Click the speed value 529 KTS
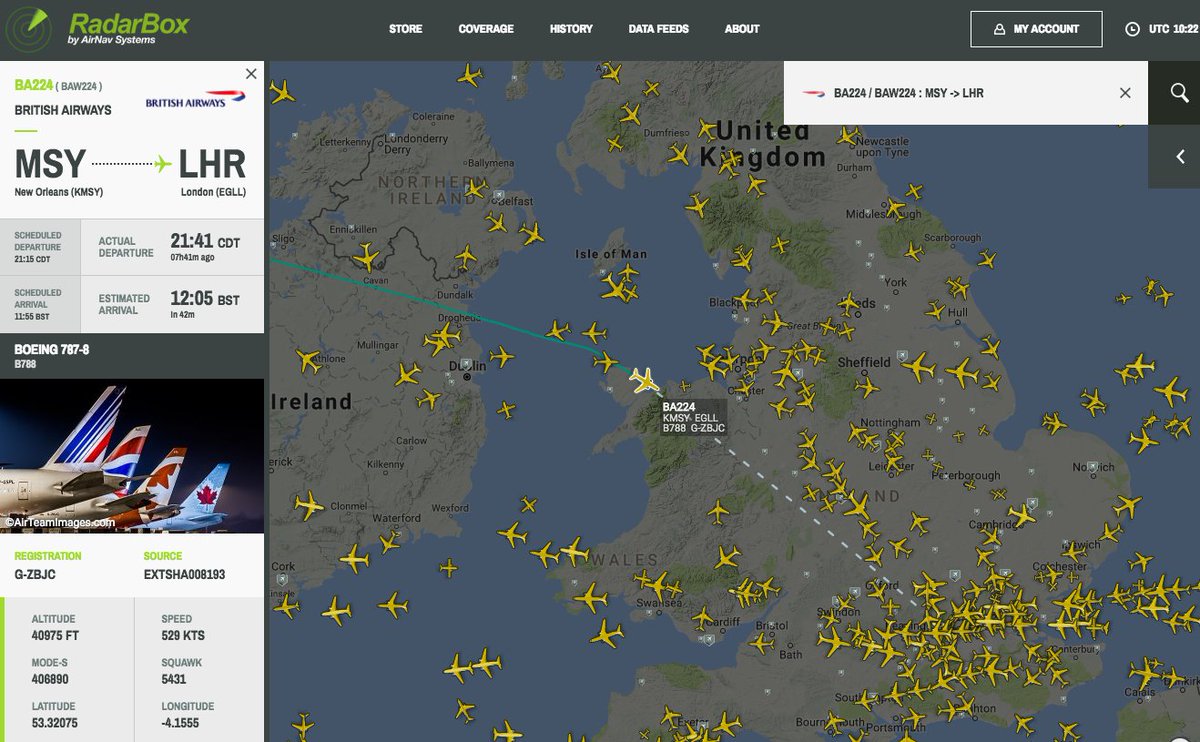Image resolution: width=1200 pixels, height=742 pixels. (x=183, y=634)
